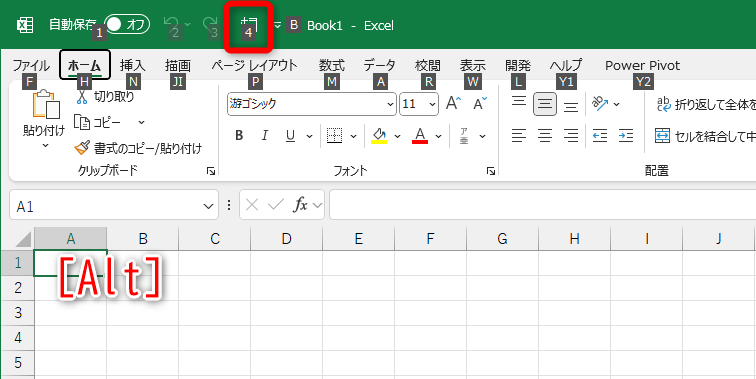This screenshot has width=756, height=379.
Task: Click the fx insert function icon
Action: click(300, 205)
